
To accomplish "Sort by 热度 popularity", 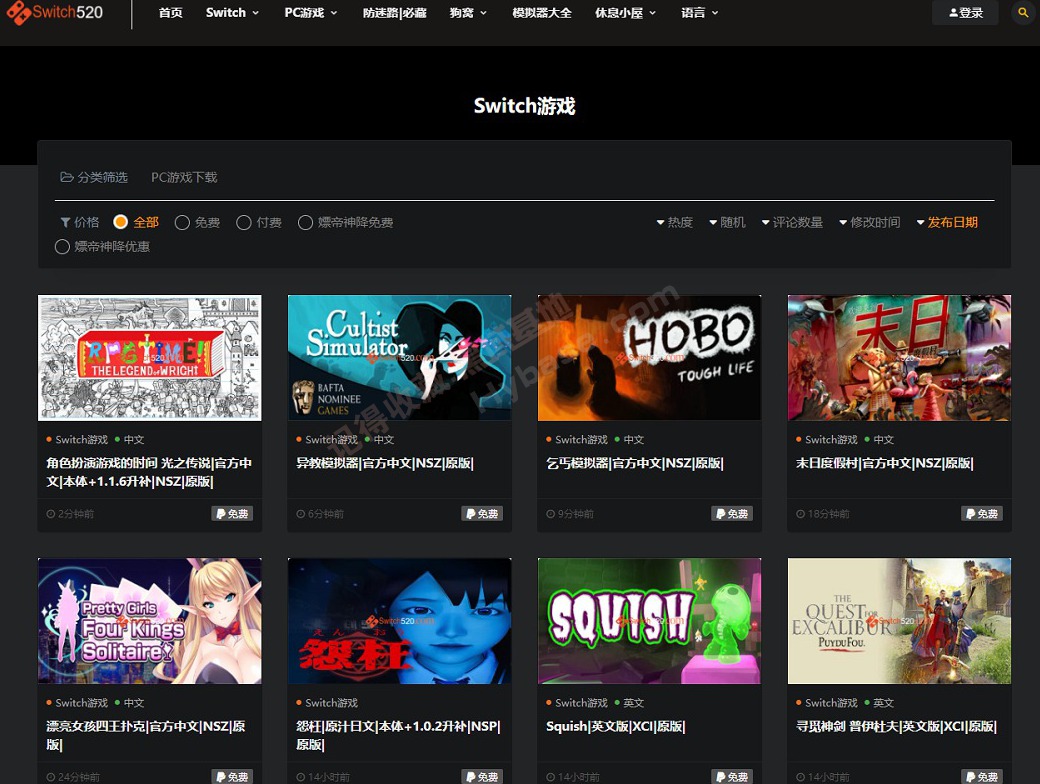I will coord(675,222).
